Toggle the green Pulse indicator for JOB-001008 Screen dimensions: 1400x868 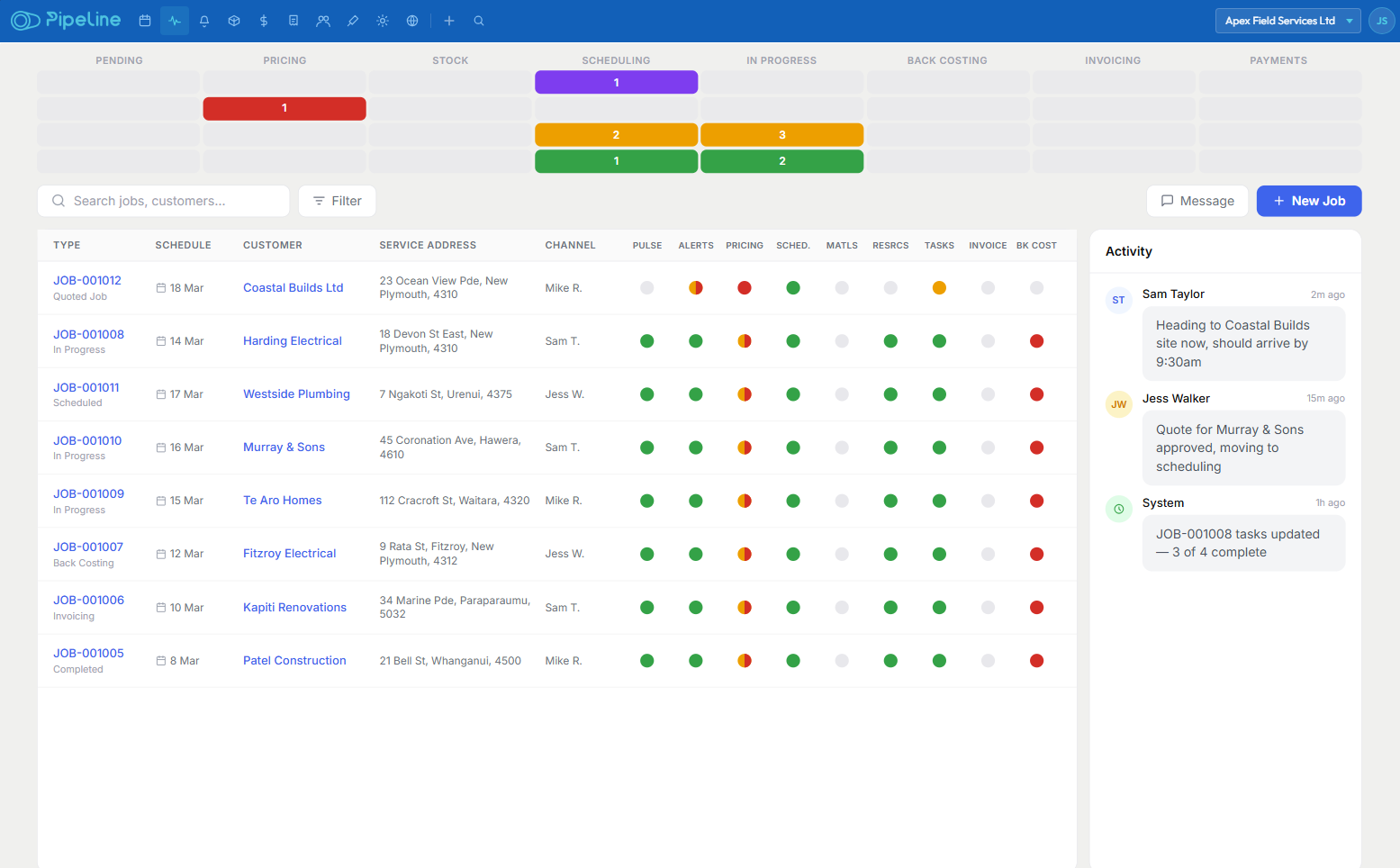647,340
